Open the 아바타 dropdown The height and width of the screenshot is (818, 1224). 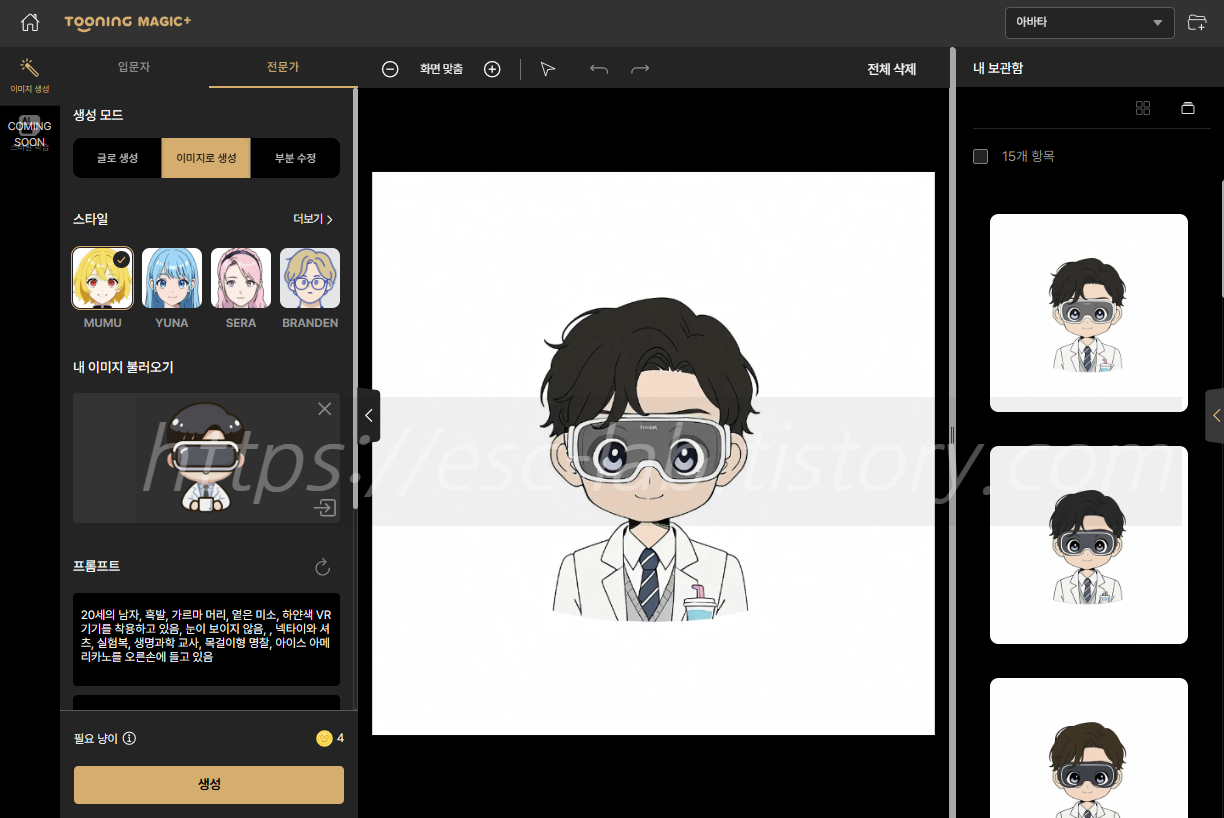[x=1089, y=22]
